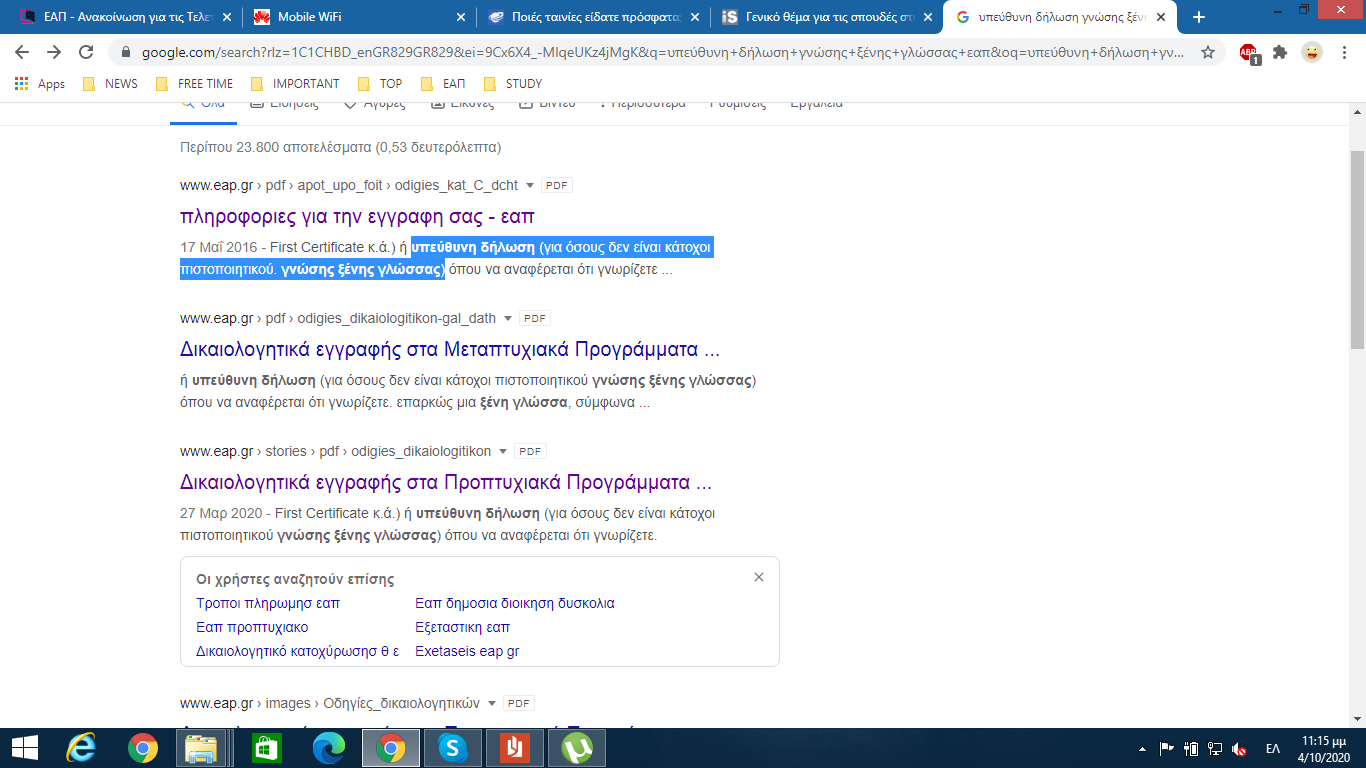Open the Adblock Plus extension icon
Image resolution: width=1366 pixels, height=768 pixels.
(x=1249, y=53)
